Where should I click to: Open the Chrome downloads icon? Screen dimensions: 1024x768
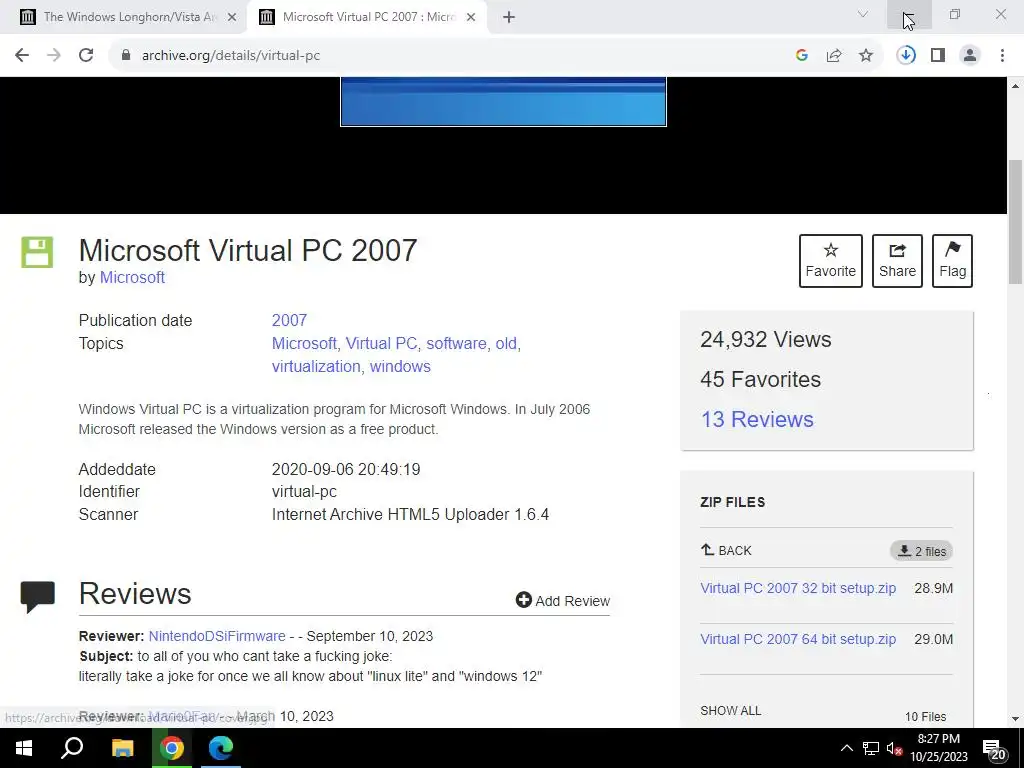click(x=906, y=56)
